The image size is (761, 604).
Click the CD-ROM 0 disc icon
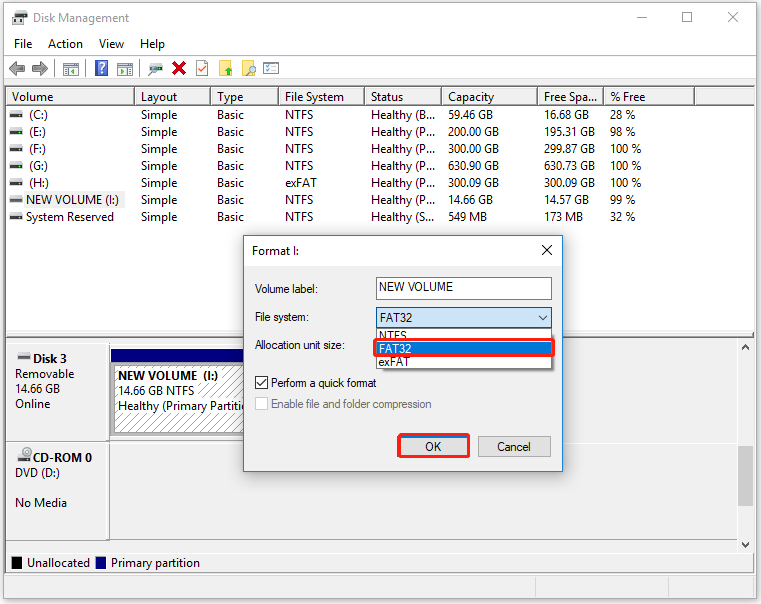click(24, 455)
